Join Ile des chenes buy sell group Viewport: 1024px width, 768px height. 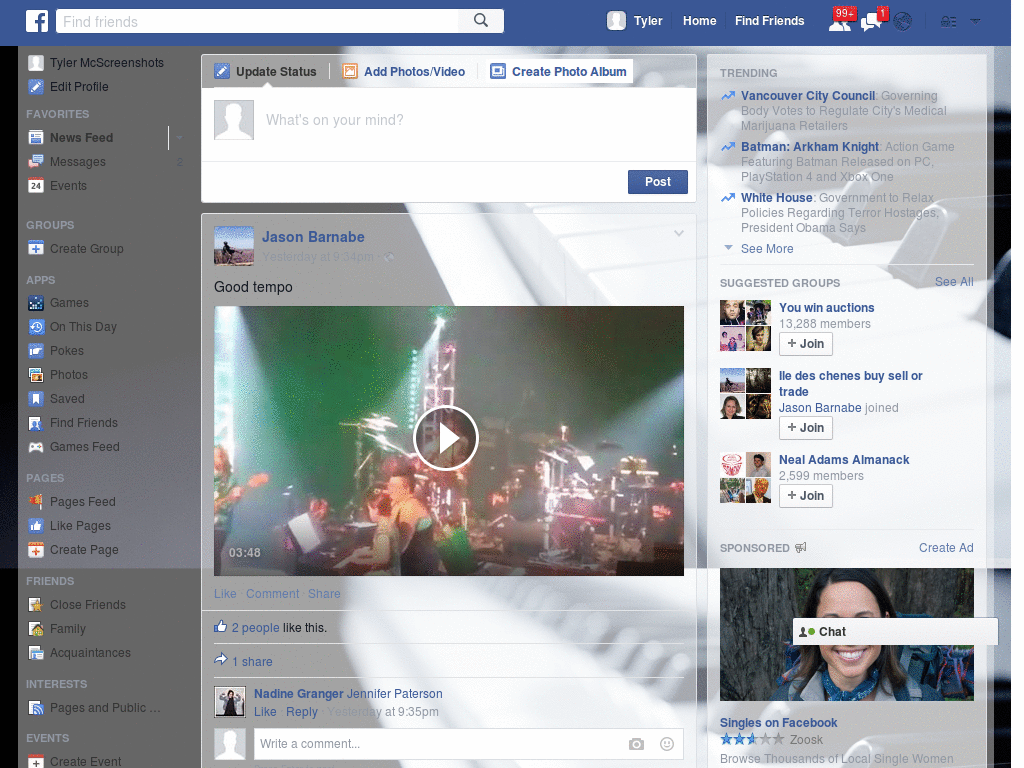pyautogui.click(x=806, y=428)
